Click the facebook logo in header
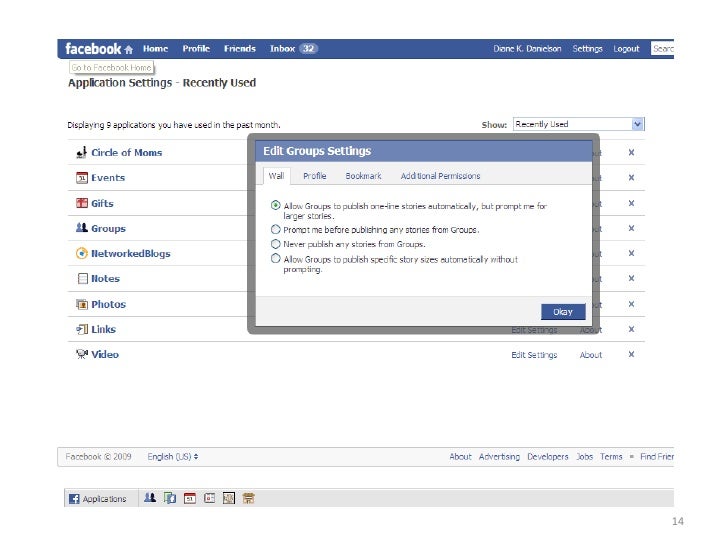Image resolution: width=728 pixels, height=546 pixels. [93, 49]
